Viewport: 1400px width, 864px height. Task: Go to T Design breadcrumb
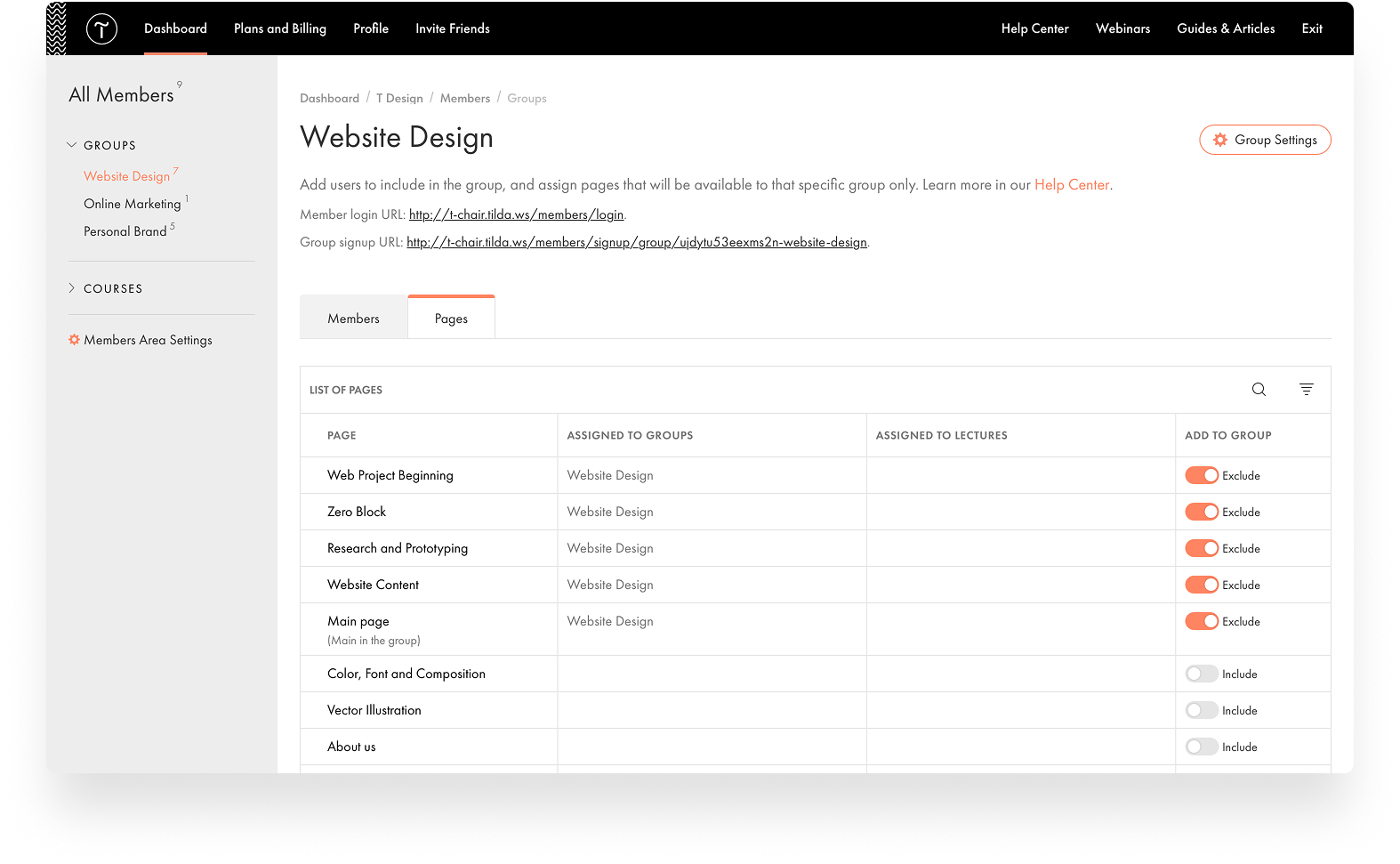[x=399, y=99]
